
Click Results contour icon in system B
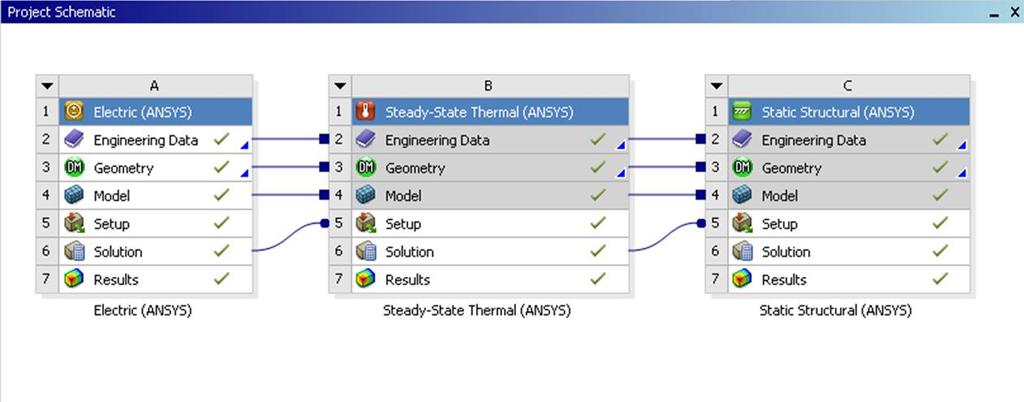[x=365, y=279]
